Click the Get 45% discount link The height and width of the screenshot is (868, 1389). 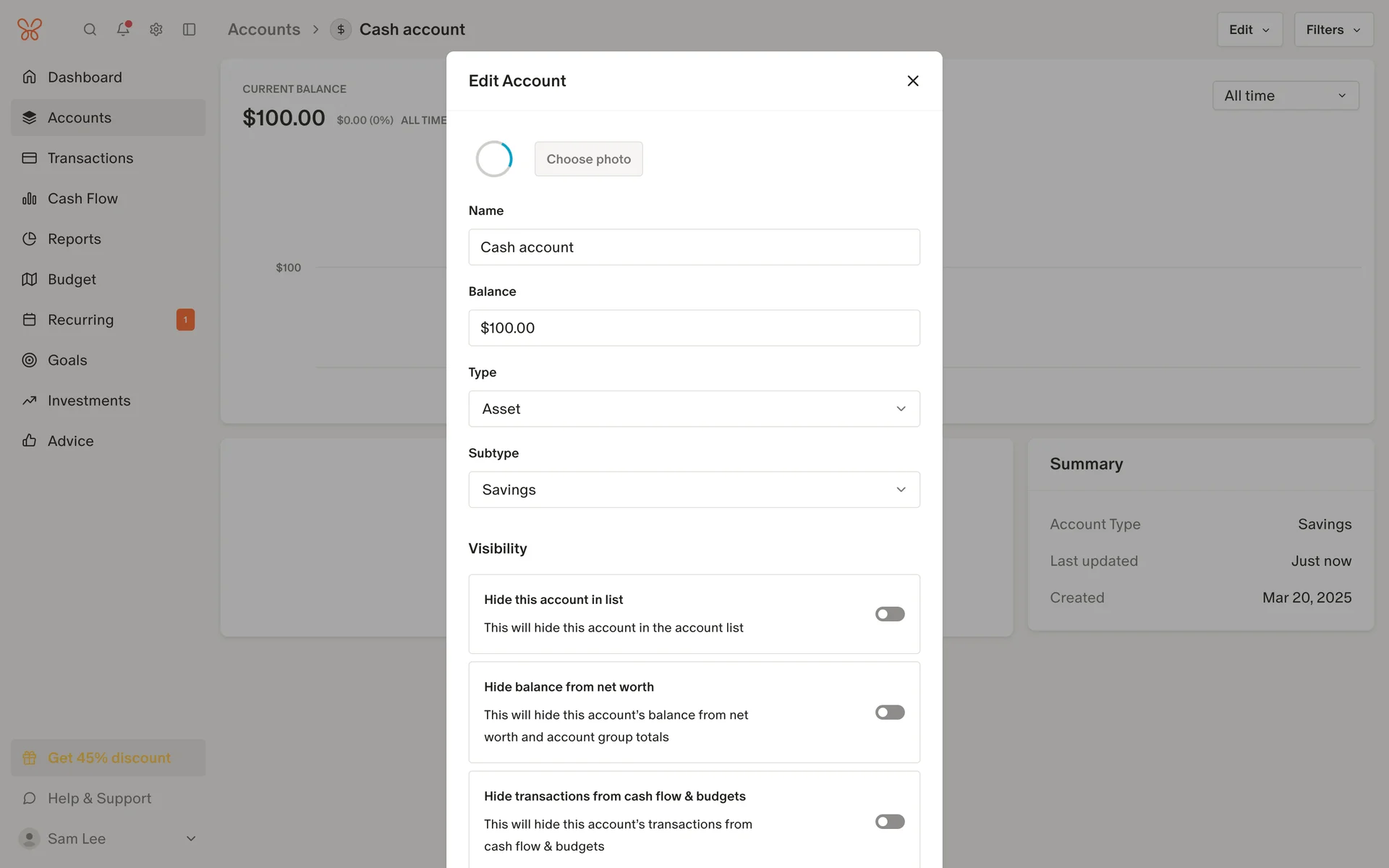109,758
